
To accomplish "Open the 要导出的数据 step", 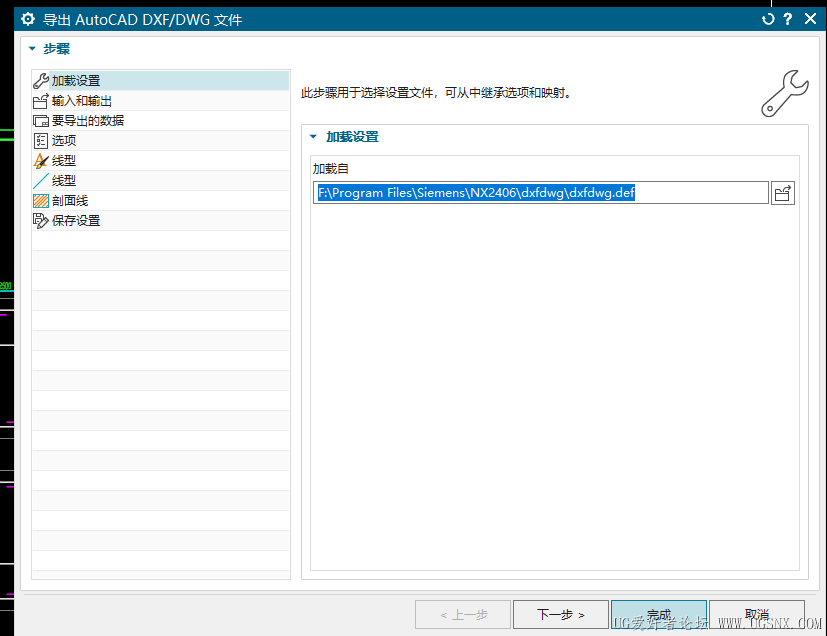I will pos(160,121).
